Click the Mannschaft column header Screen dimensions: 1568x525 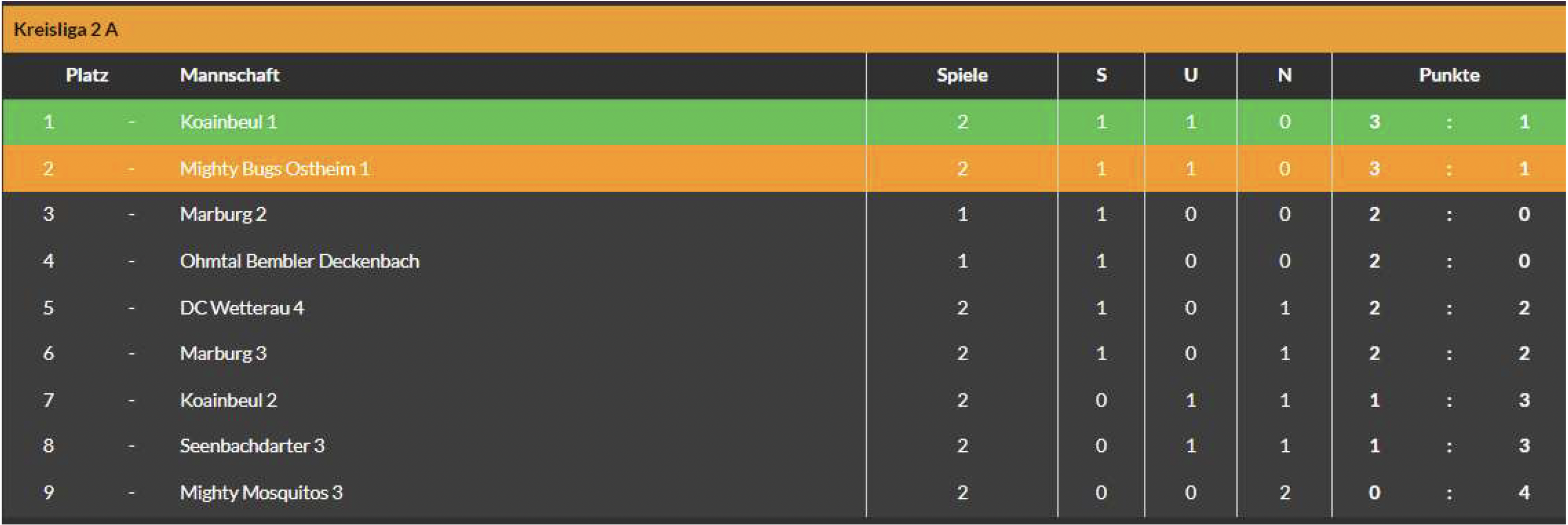229,76
